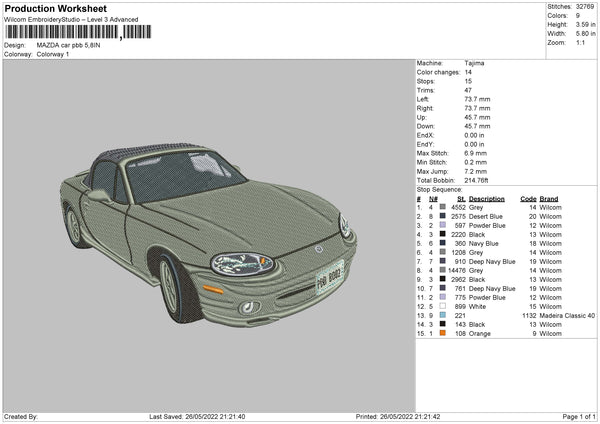Click the Height value 3.59 in
This screenshot has width=600, height=424.
click(585, 24)
